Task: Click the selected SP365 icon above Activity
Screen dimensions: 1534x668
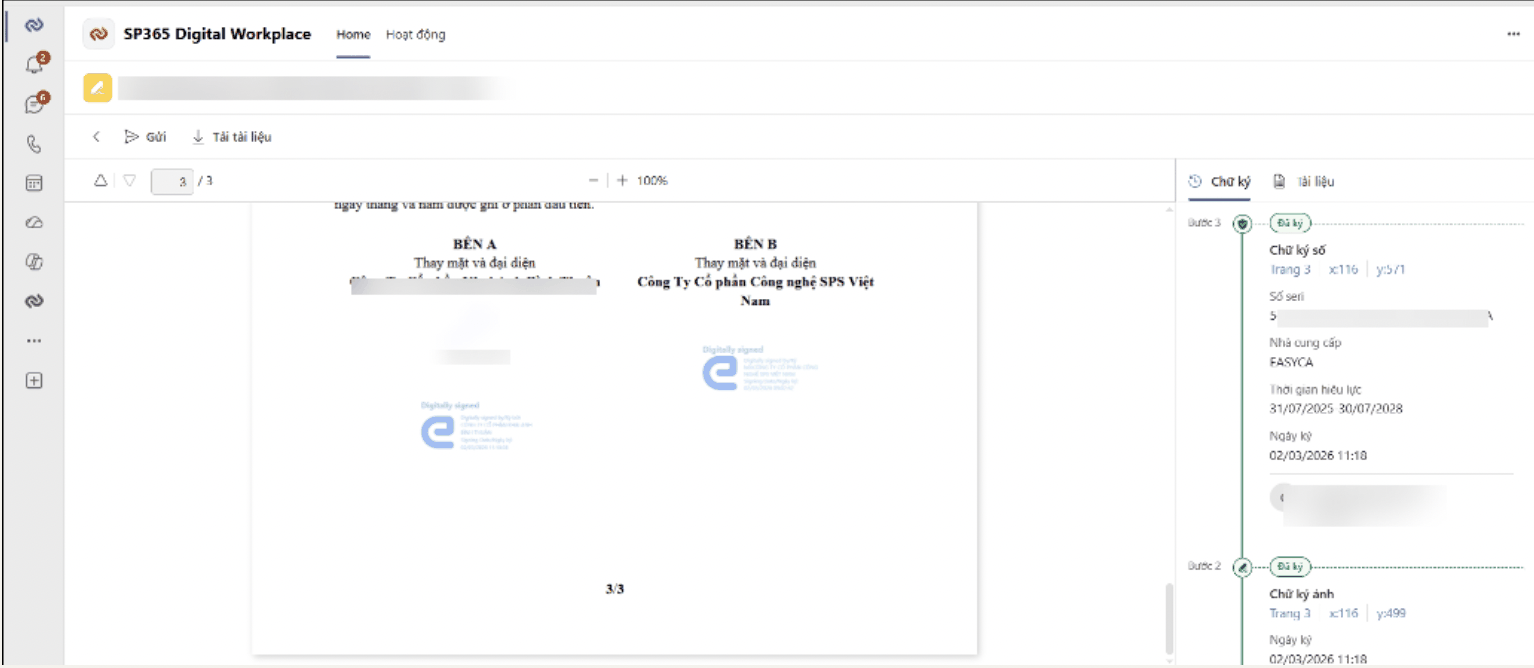Action: (x=34, y=26)
